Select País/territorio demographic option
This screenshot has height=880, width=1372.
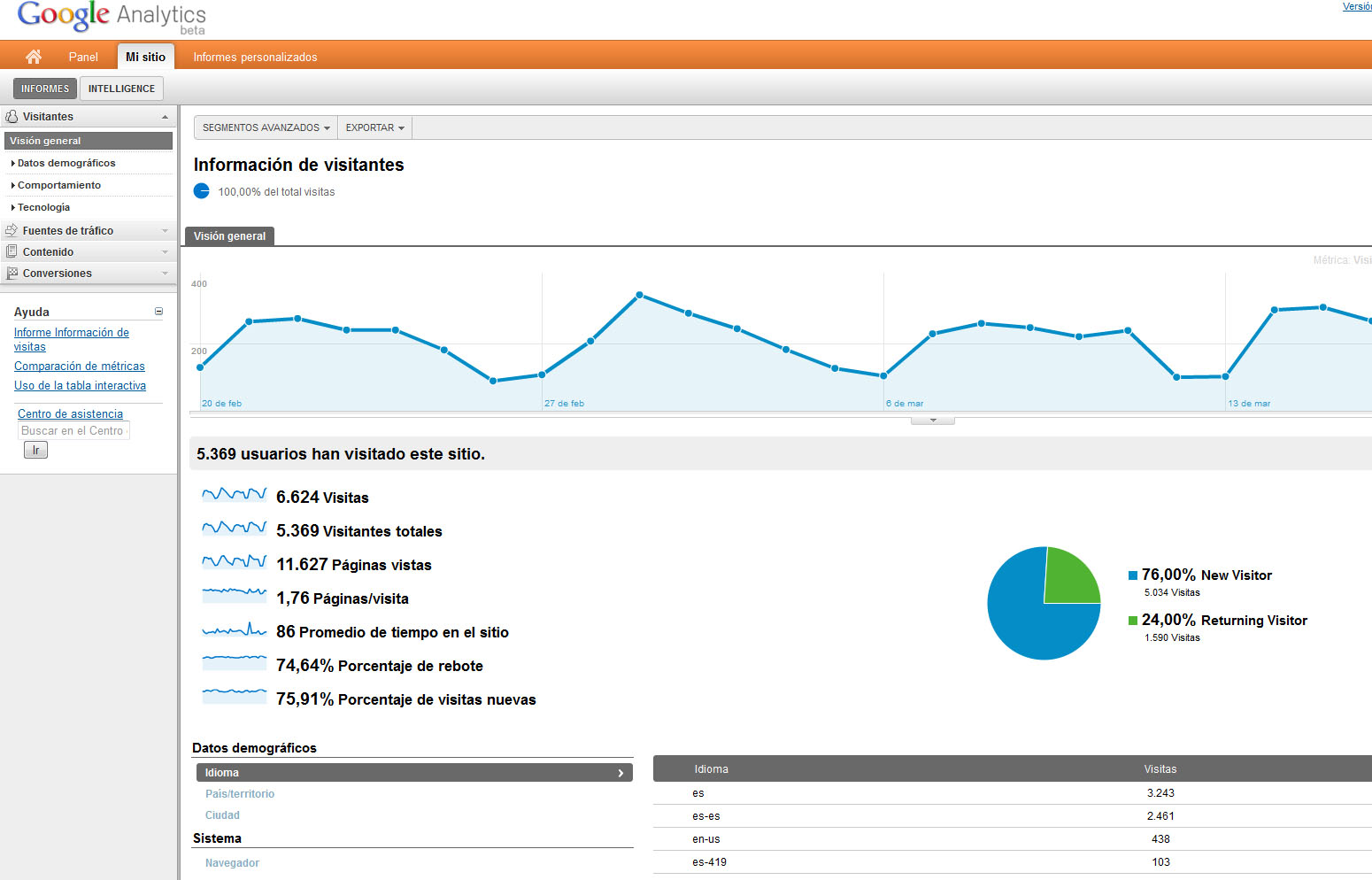point(240,794)
